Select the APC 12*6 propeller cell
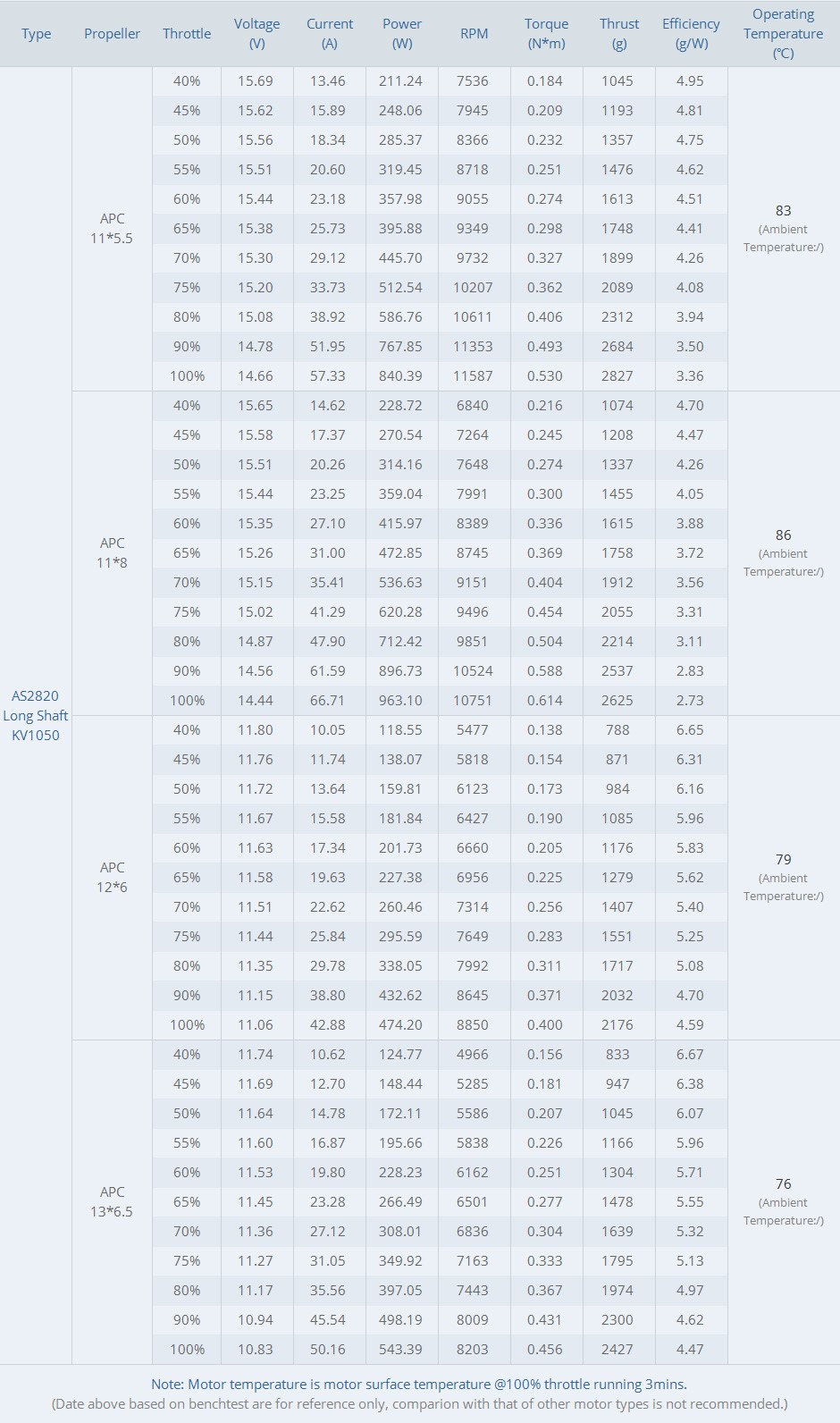This screenshot has height=1423, width=840. [x=112, y=877]
